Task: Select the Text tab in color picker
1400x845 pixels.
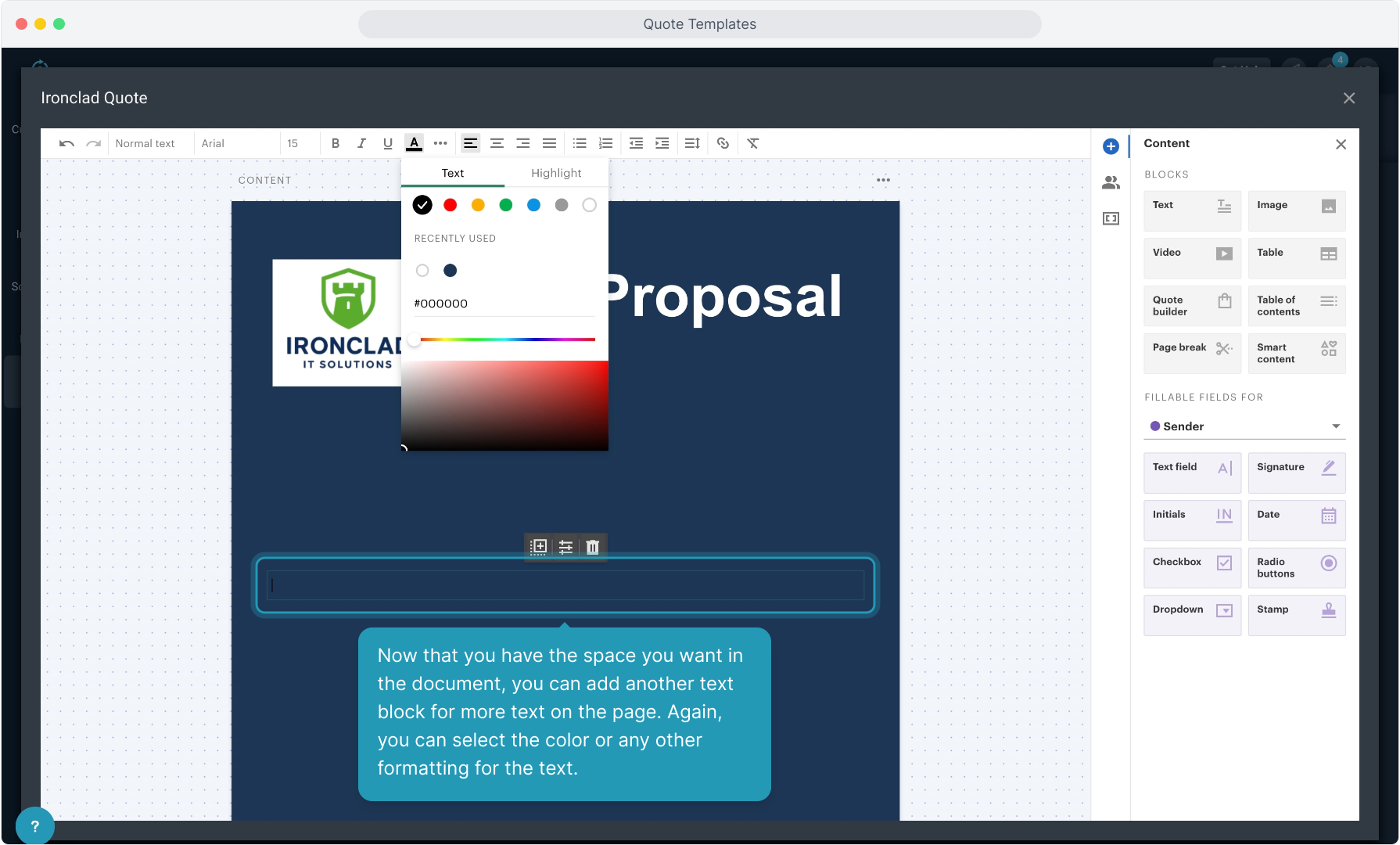Action: pyautogui.click(x=453, y=173)
